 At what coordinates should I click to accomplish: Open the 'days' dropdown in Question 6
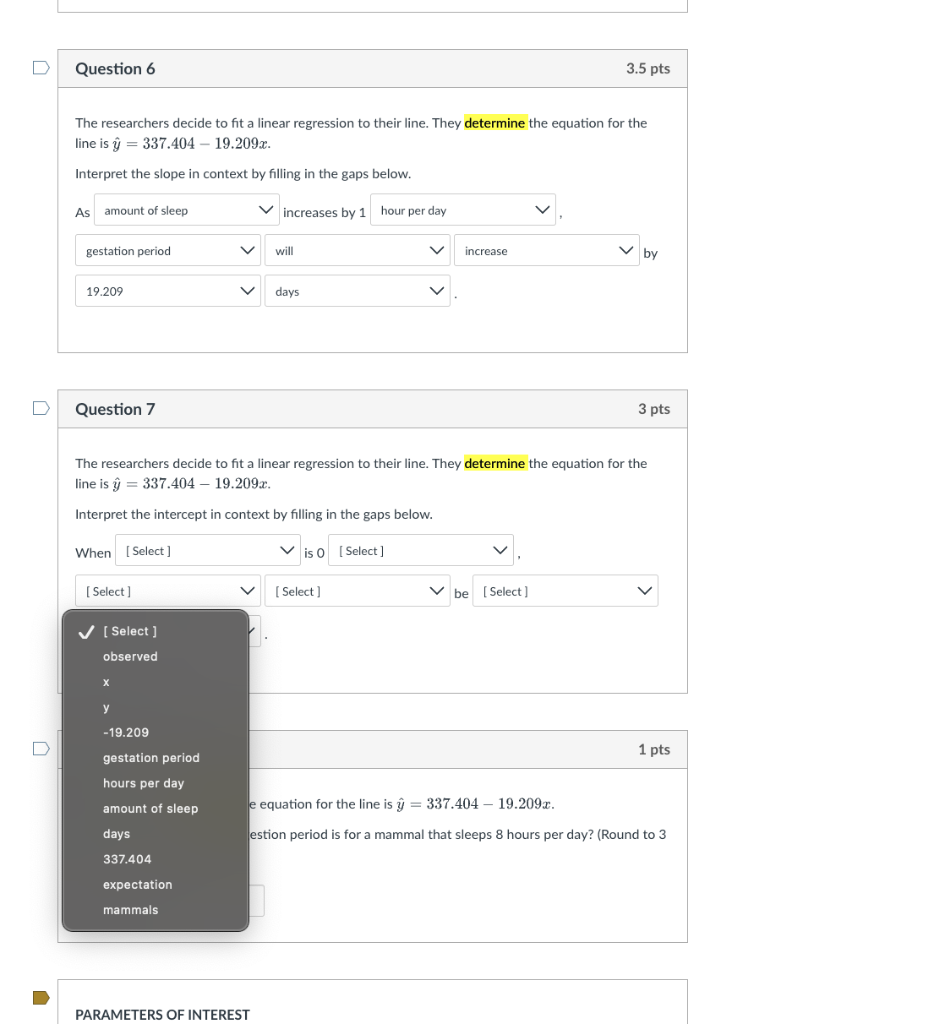click(x=357, y=291)
